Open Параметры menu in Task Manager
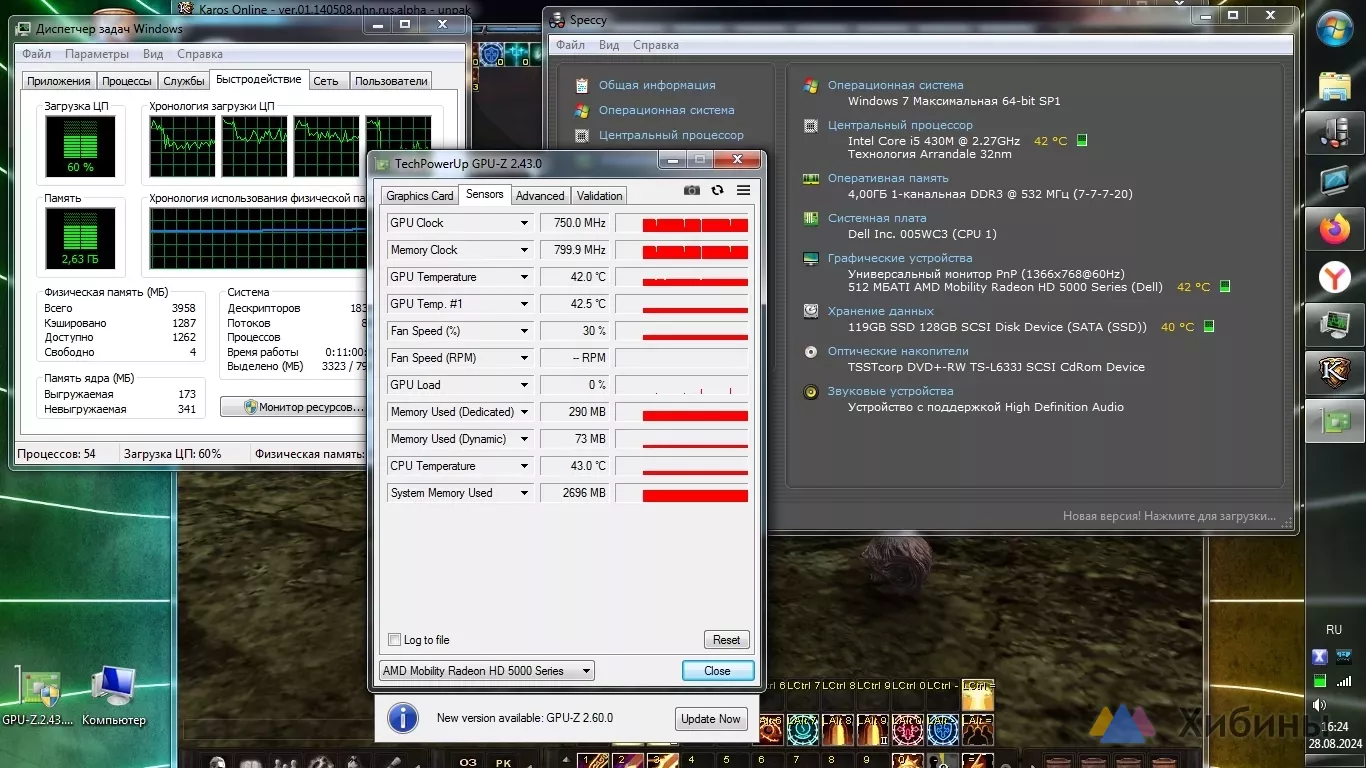 pyautogui.click(x=97, y=54)
